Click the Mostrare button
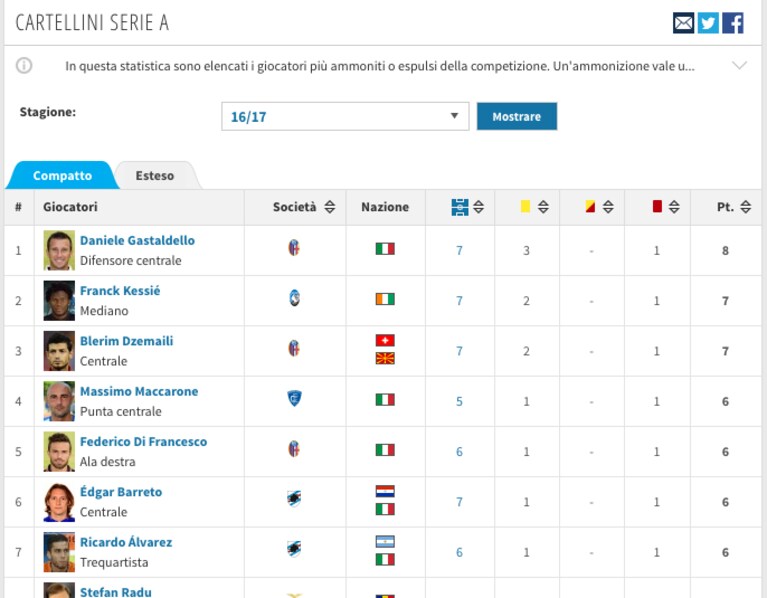 coord(517,116)
